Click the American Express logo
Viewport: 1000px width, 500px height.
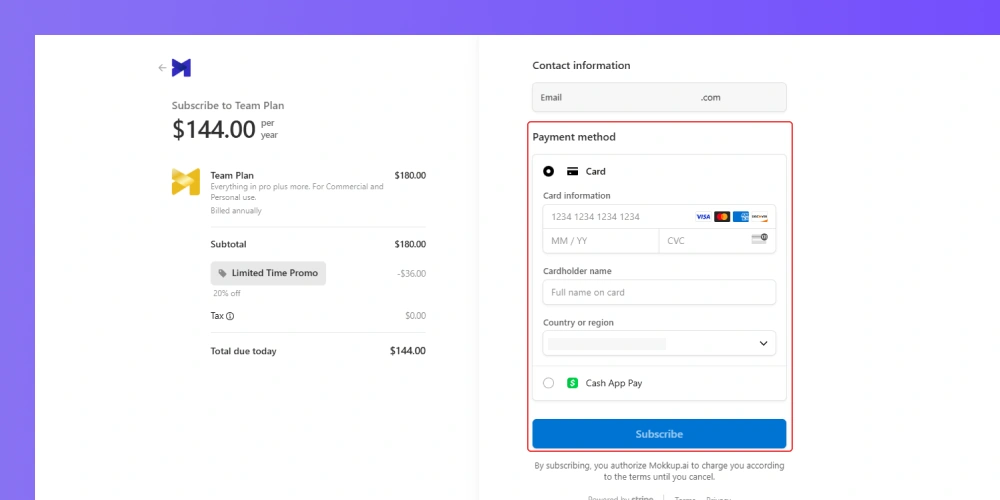coord(740,217)
